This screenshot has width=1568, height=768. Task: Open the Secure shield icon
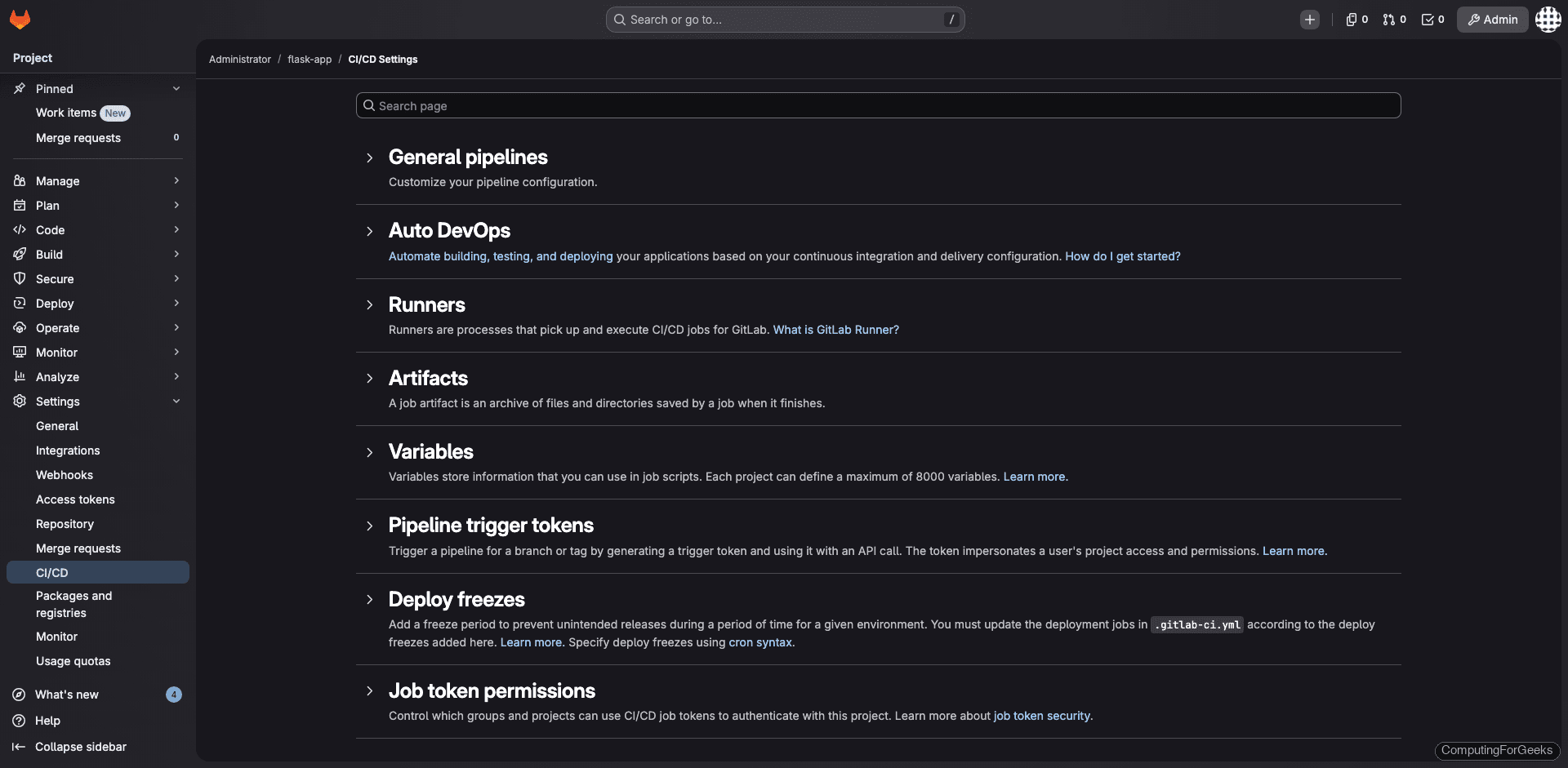[x=20, y=278]
